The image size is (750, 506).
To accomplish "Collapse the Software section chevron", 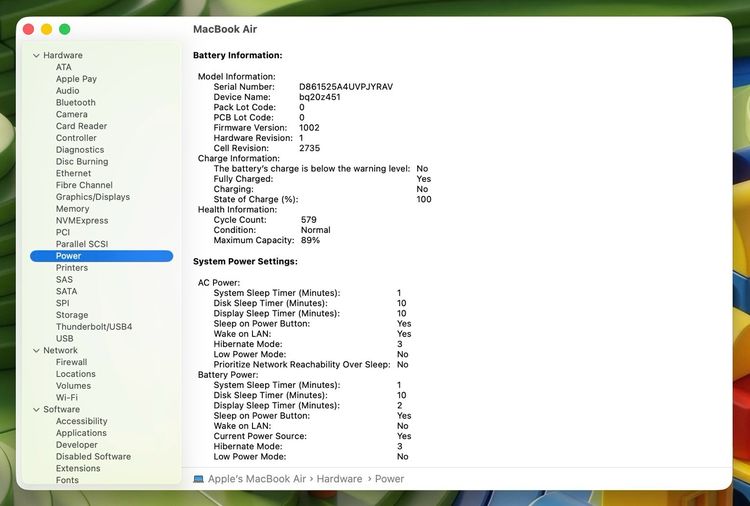I will pos(36,409).
